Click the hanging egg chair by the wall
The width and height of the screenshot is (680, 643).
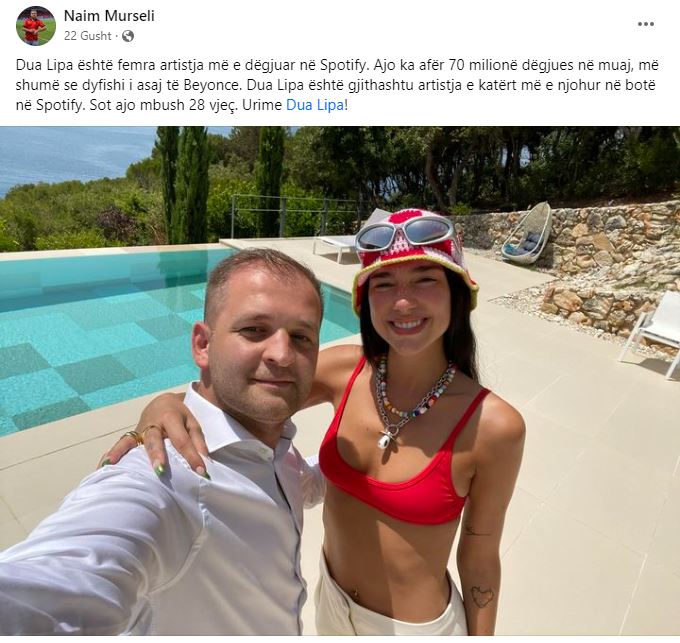526,234
